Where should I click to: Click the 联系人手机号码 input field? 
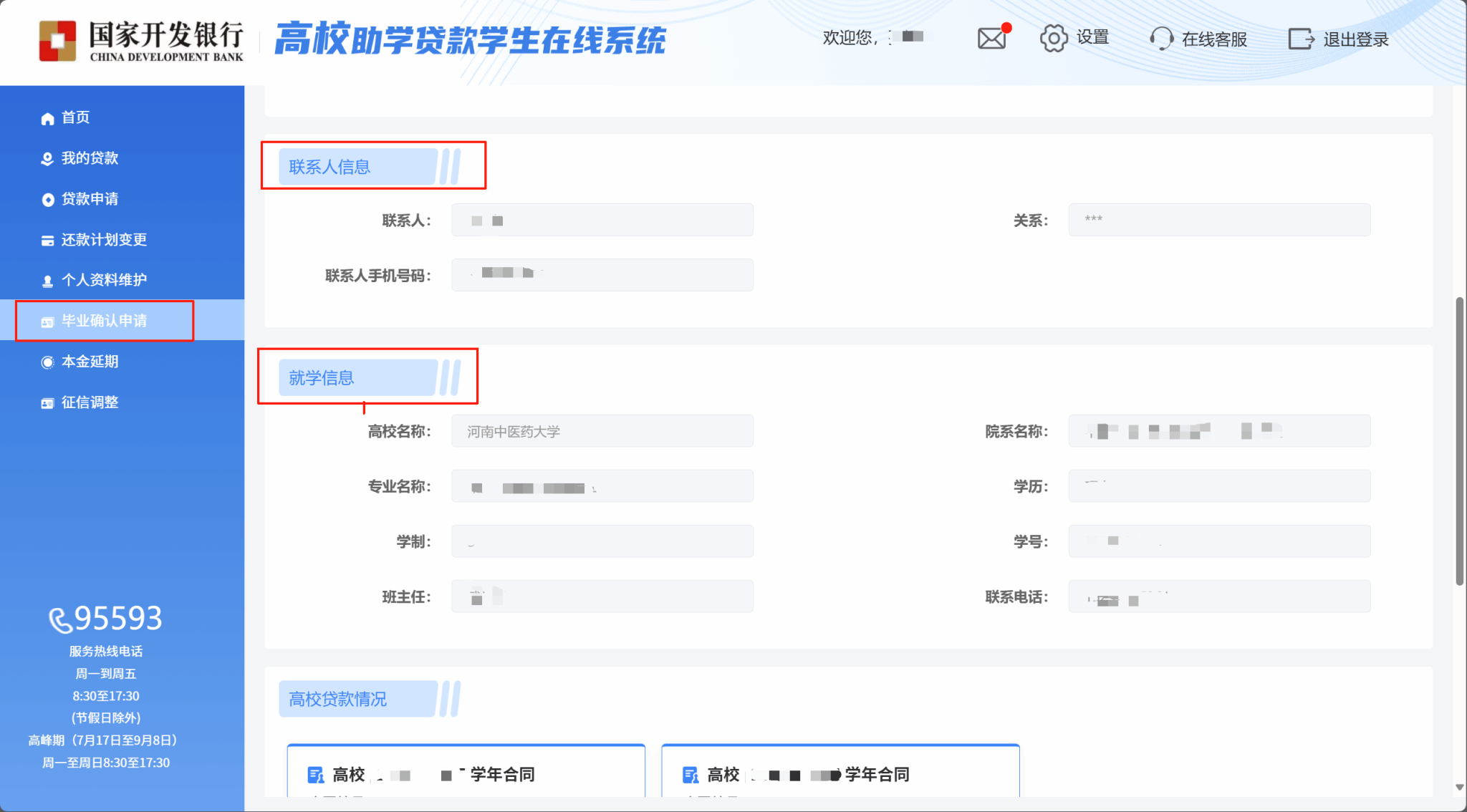tap(602, 275)
